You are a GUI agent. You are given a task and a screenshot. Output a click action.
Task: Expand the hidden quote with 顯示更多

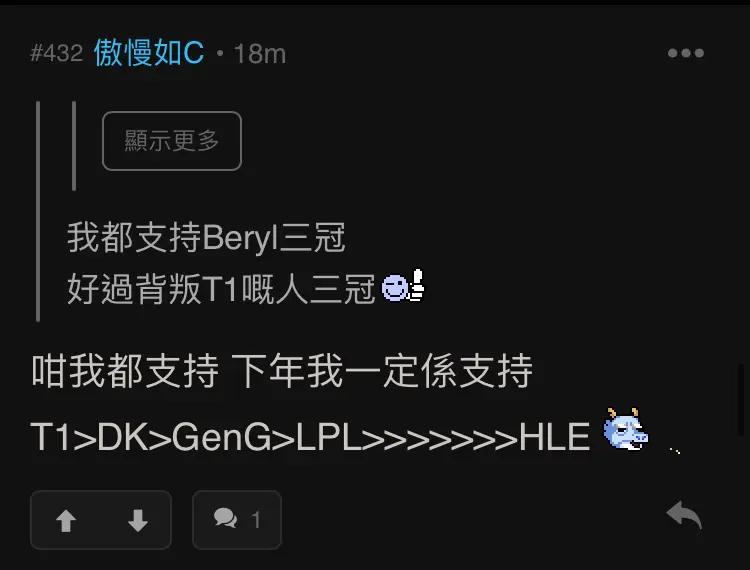tap(172, 141)
